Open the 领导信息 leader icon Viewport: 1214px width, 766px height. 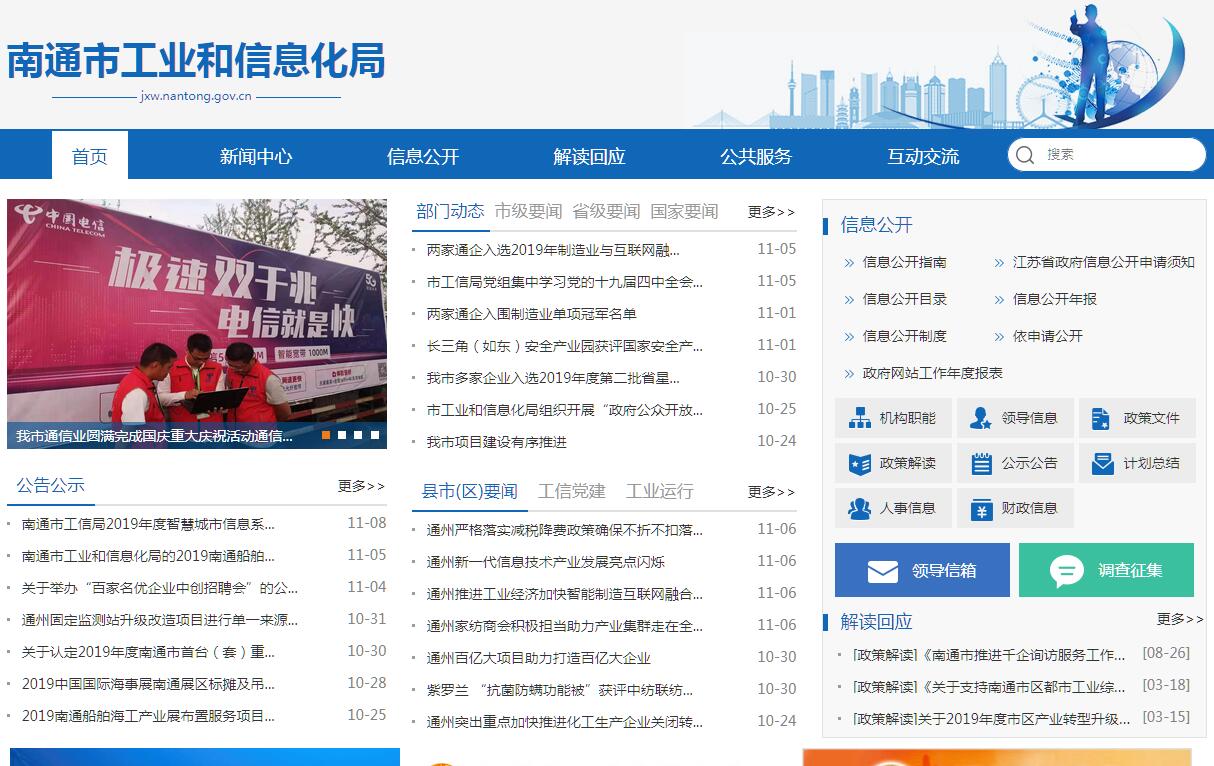[981, 418]
